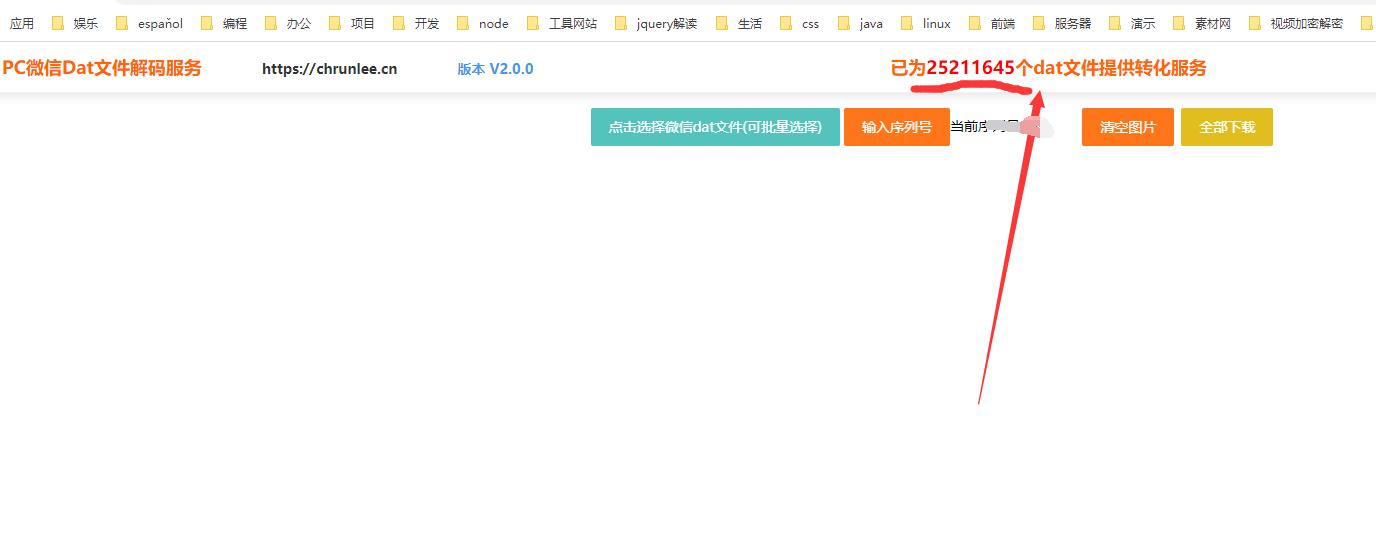Open the 素材网 bookmark folder
This screenshot has width=1376, height=535.
click(1202, 23)
